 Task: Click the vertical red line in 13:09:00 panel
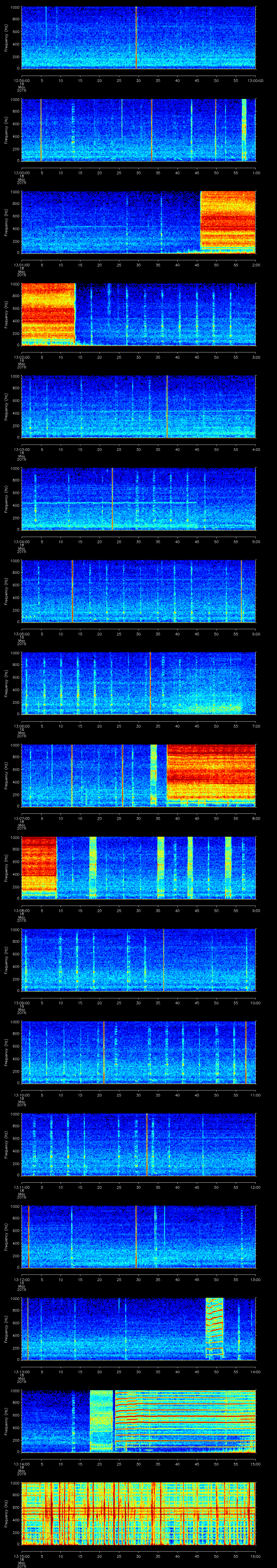tap(163, 960)
